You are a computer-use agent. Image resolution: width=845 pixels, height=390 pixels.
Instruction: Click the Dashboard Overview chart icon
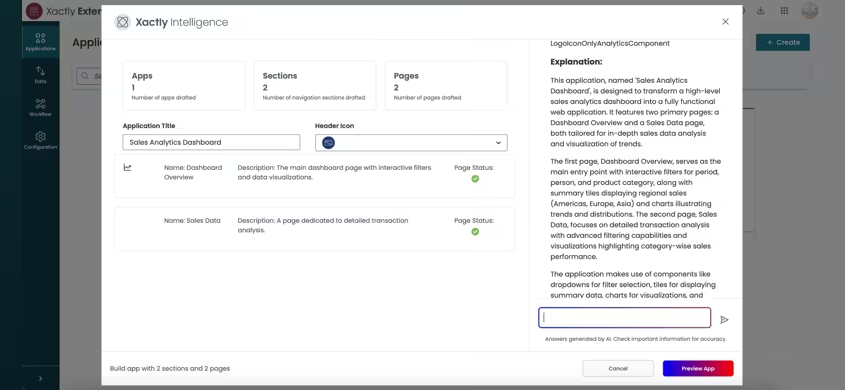tap(127, 168)
